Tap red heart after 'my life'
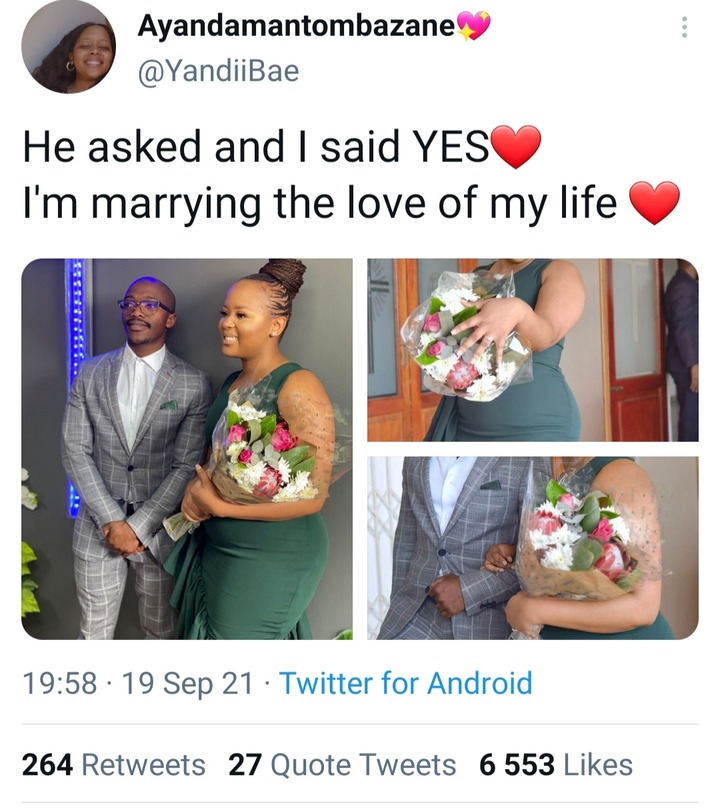This screenshot has width=720, height=810. tap(655, 202)
